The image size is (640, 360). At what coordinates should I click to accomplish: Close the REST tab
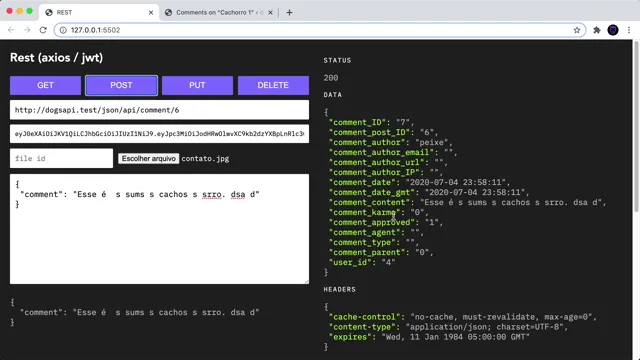pos(151,13)
